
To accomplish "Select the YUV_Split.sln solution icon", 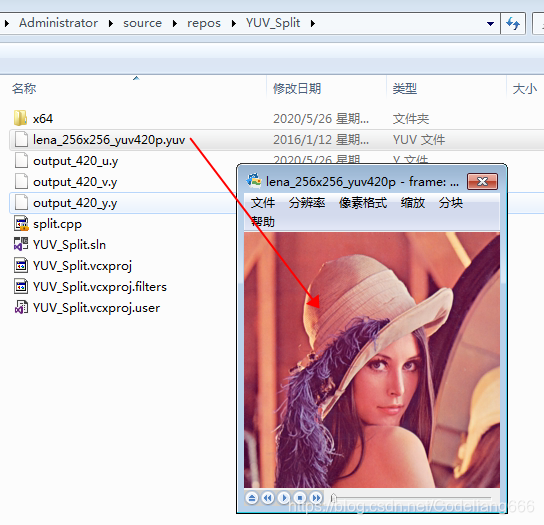I will (x=21, y=244).
